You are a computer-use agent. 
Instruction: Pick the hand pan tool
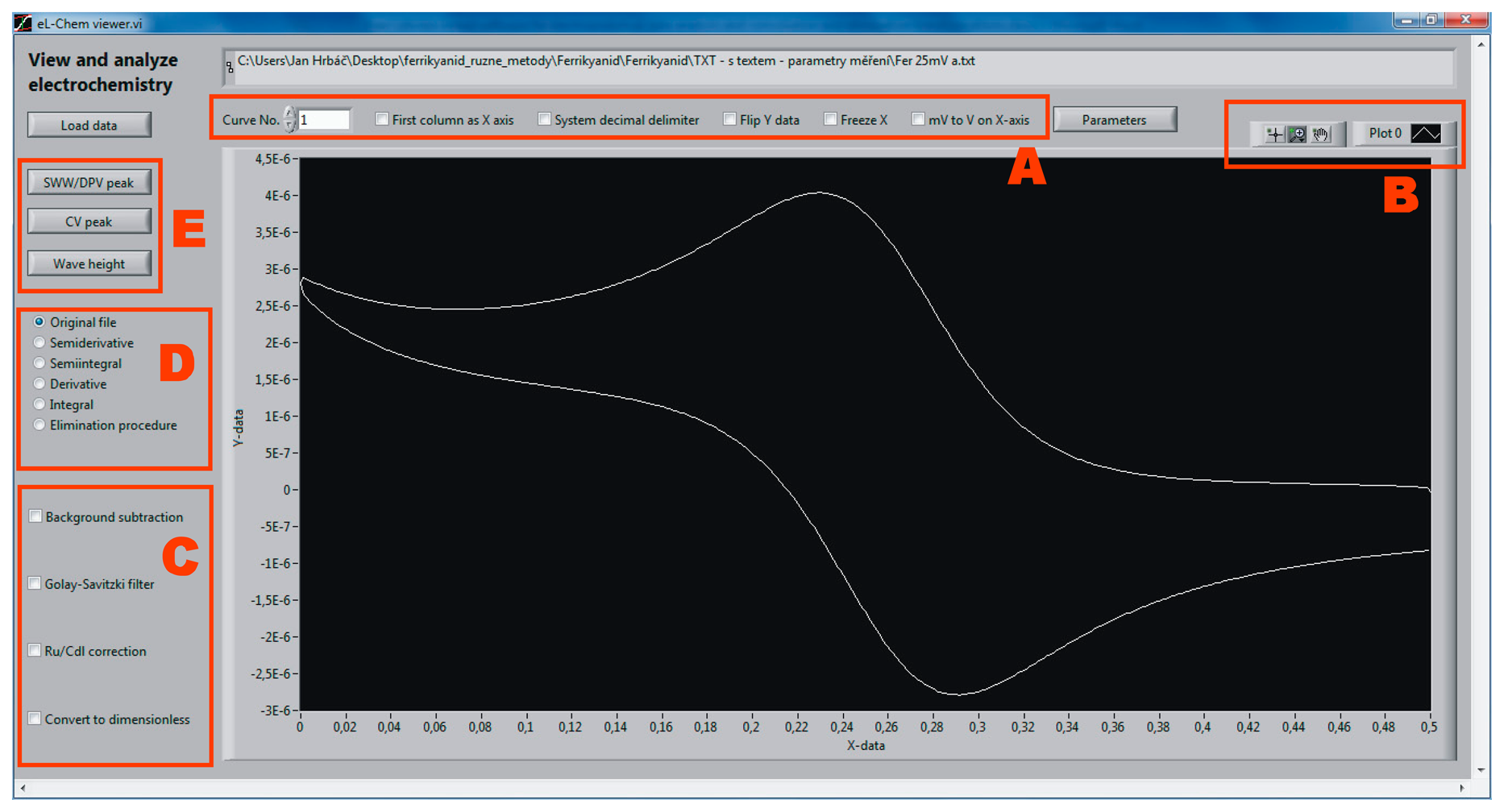pos(1320,135)
